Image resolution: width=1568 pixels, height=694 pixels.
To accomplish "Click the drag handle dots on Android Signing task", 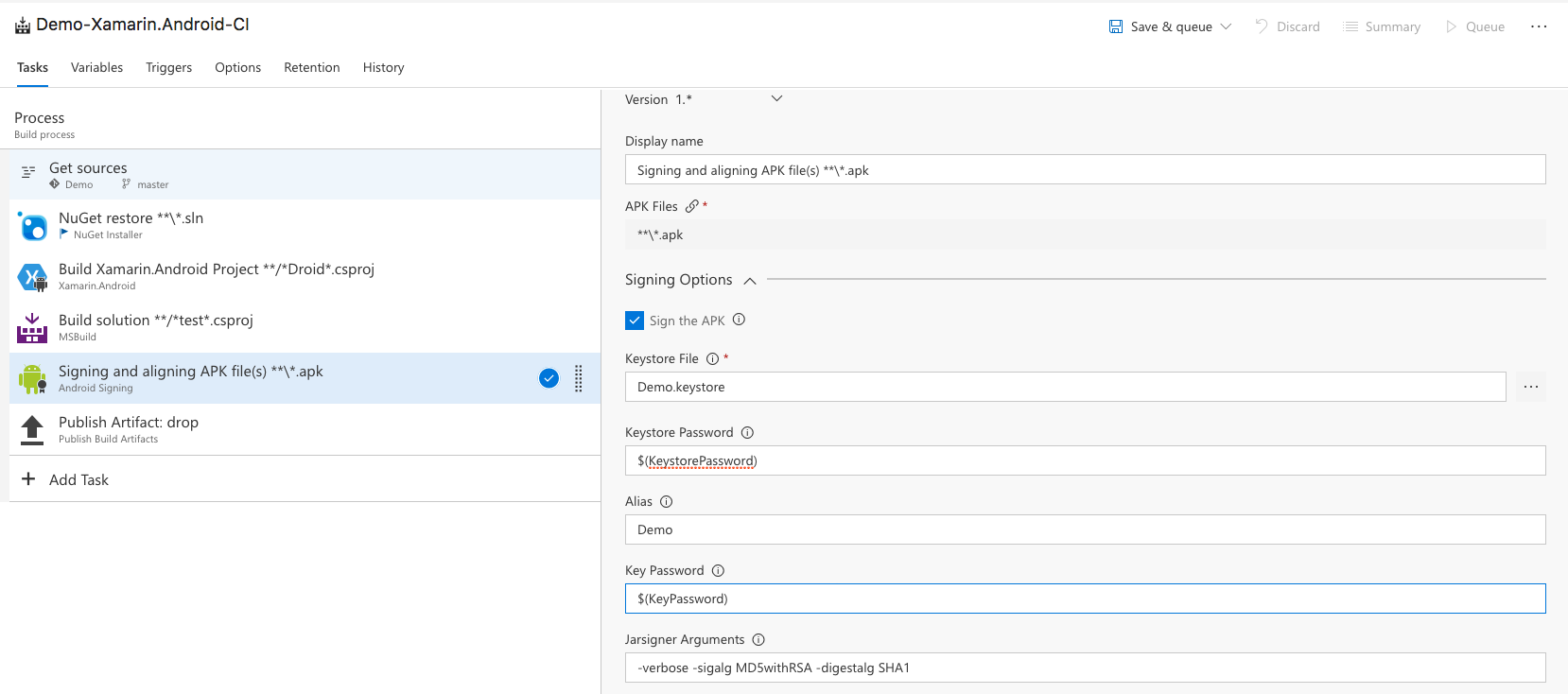I will click(579, 378).
